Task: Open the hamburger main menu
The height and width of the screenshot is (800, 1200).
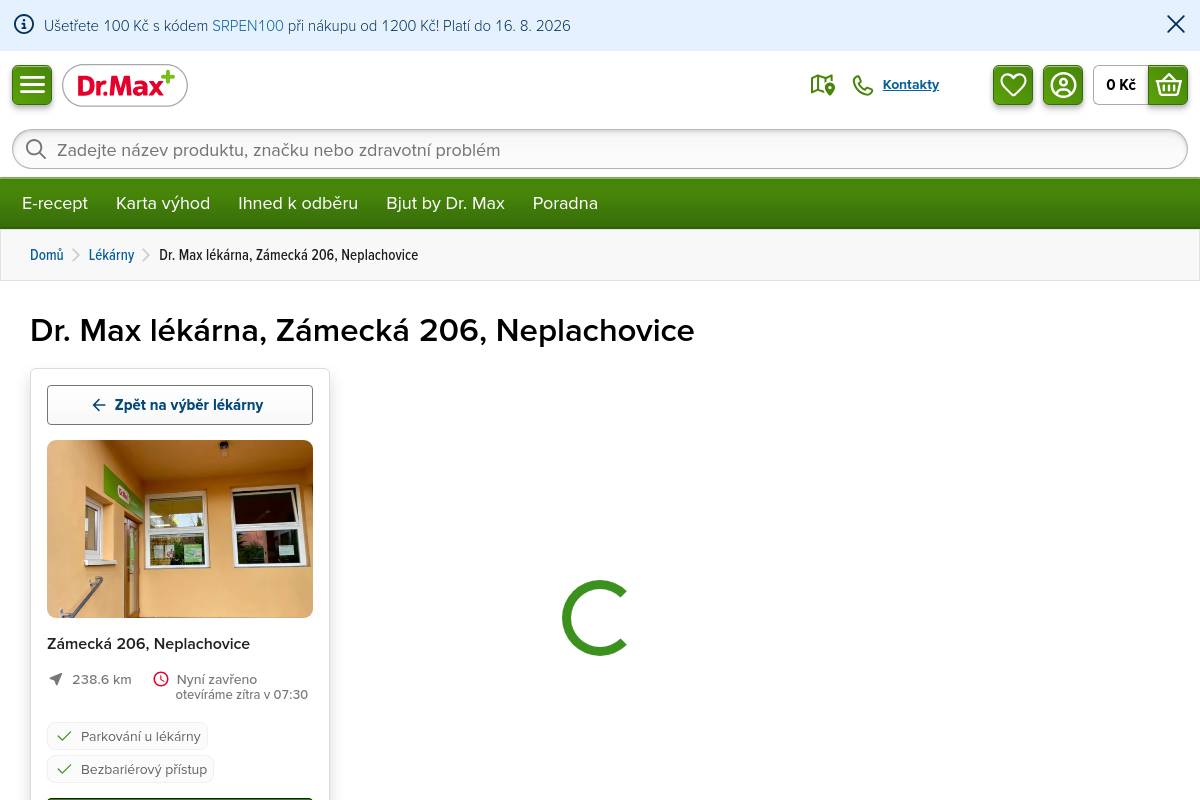Action: click(32, 84)
